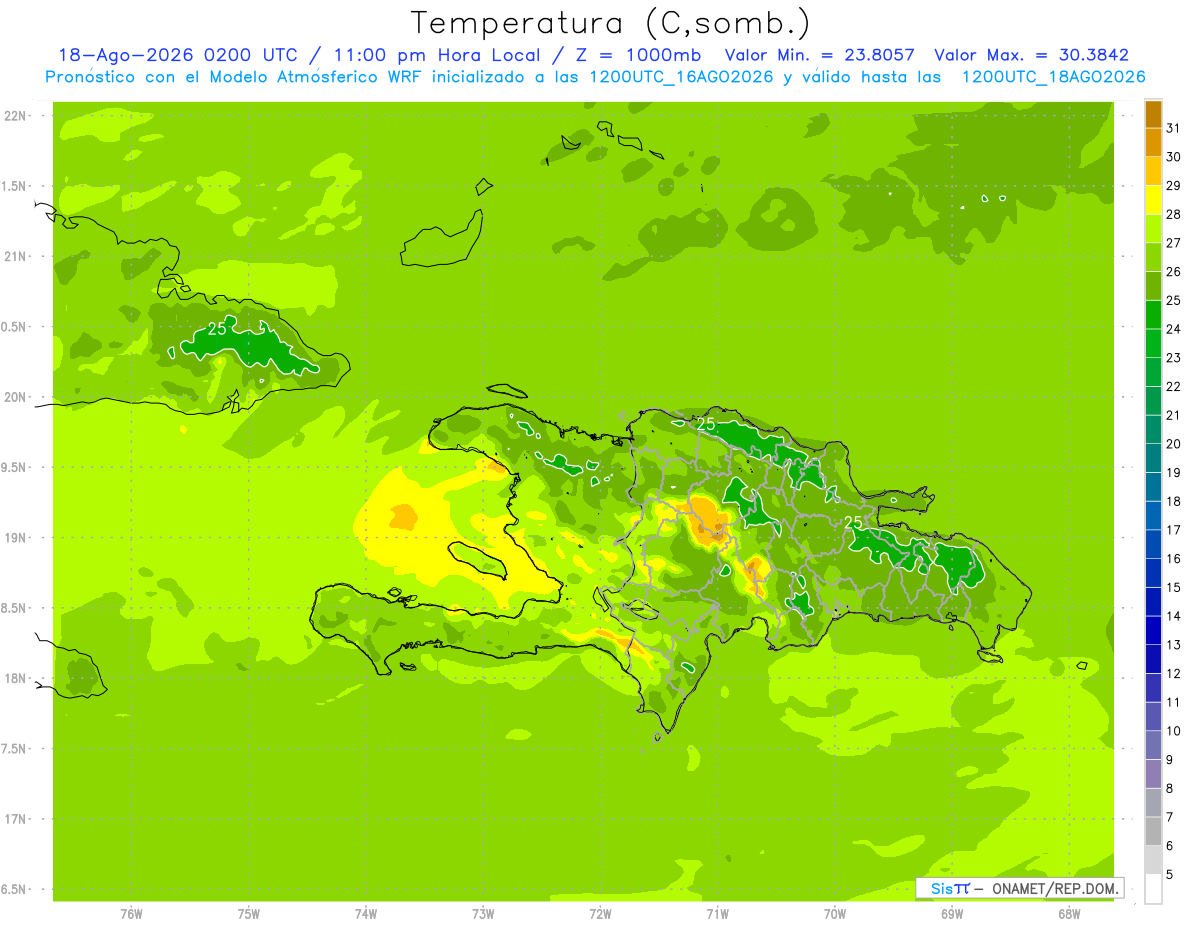The height and width of the screenshot is (927, 1200).
Task: Click the '19N' latitude label
Action: point(14,537)
